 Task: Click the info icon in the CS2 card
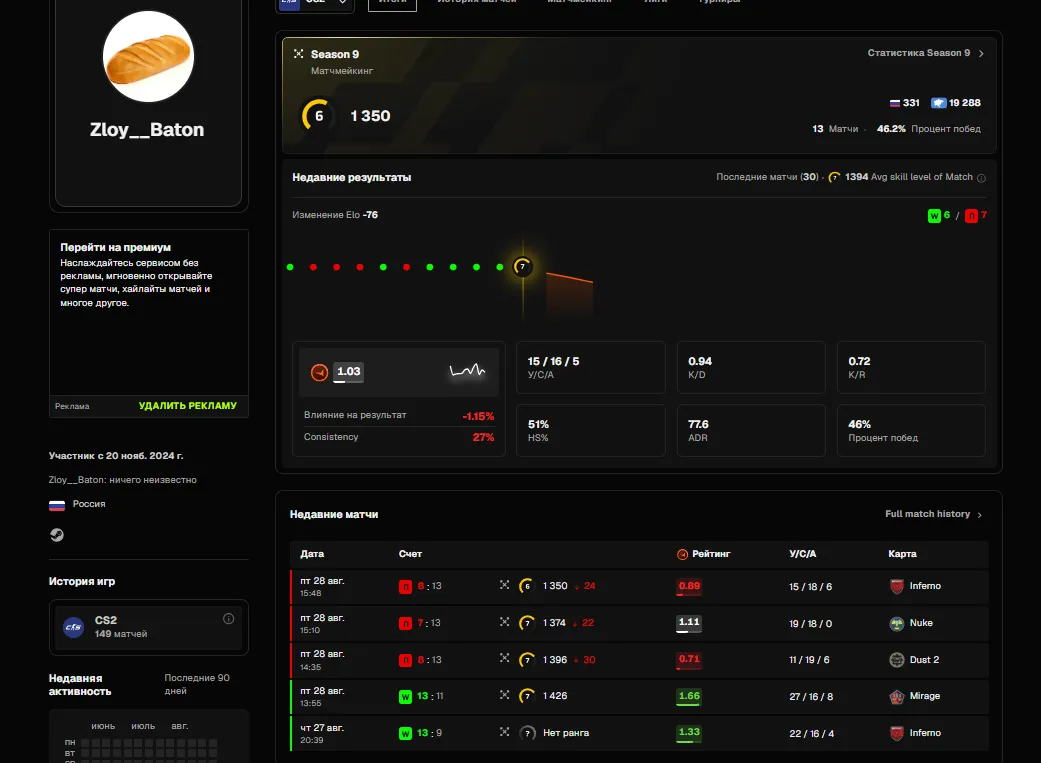[x=228, y=619]
